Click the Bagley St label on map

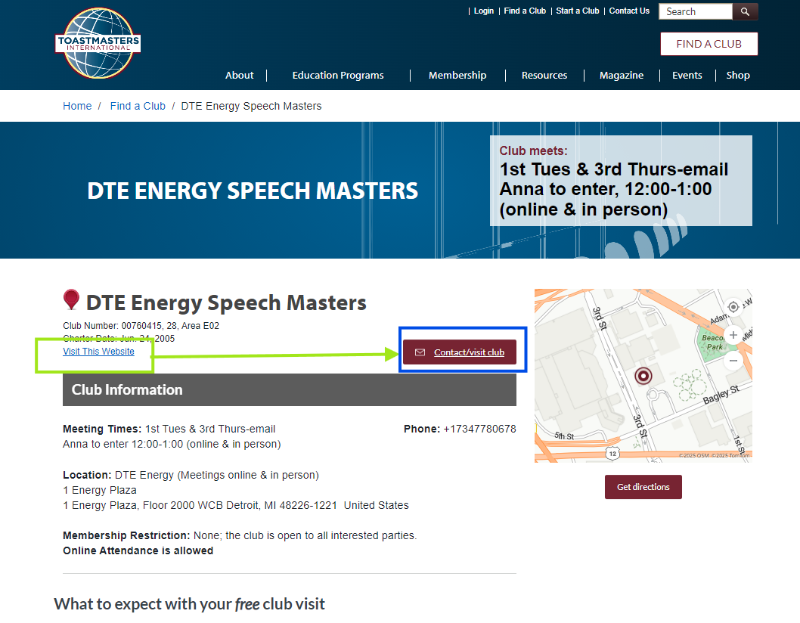point(721,395)
